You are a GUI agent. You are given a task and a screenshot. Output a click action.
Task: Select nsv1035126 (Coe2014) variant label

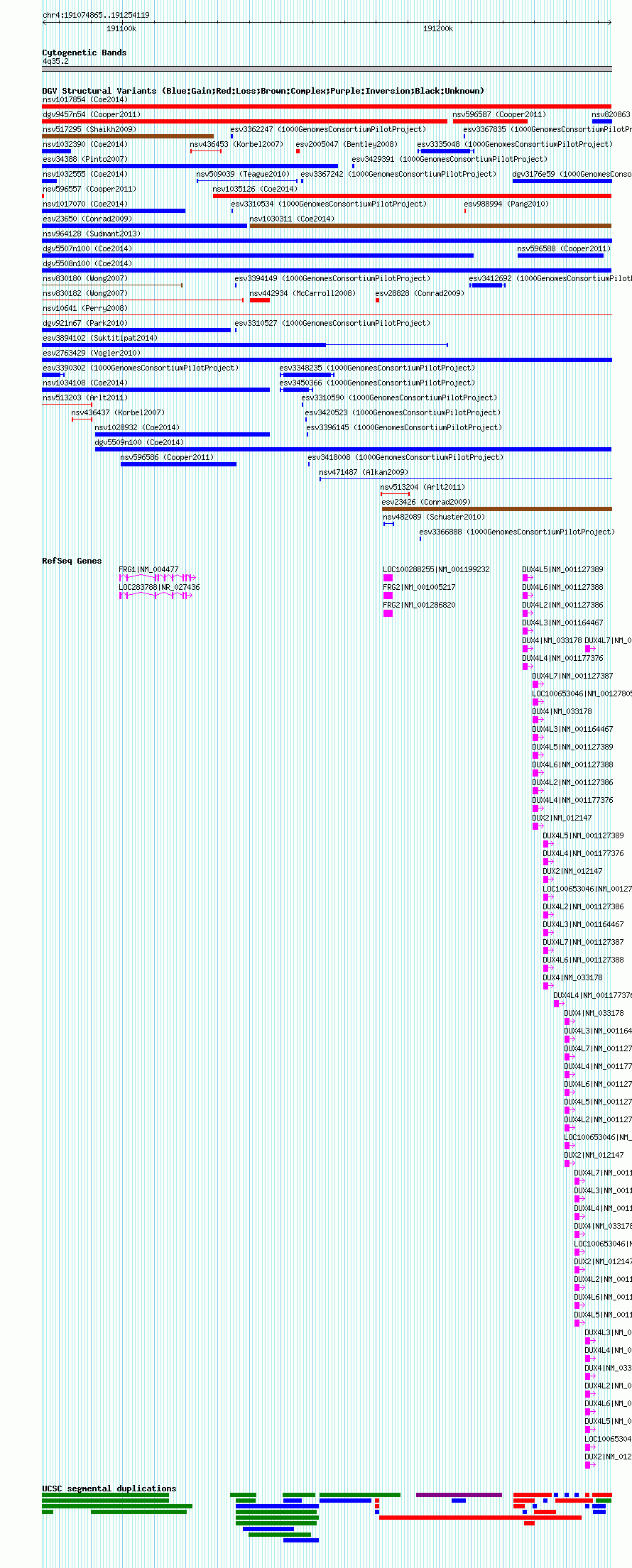click(x=255, y=189)
